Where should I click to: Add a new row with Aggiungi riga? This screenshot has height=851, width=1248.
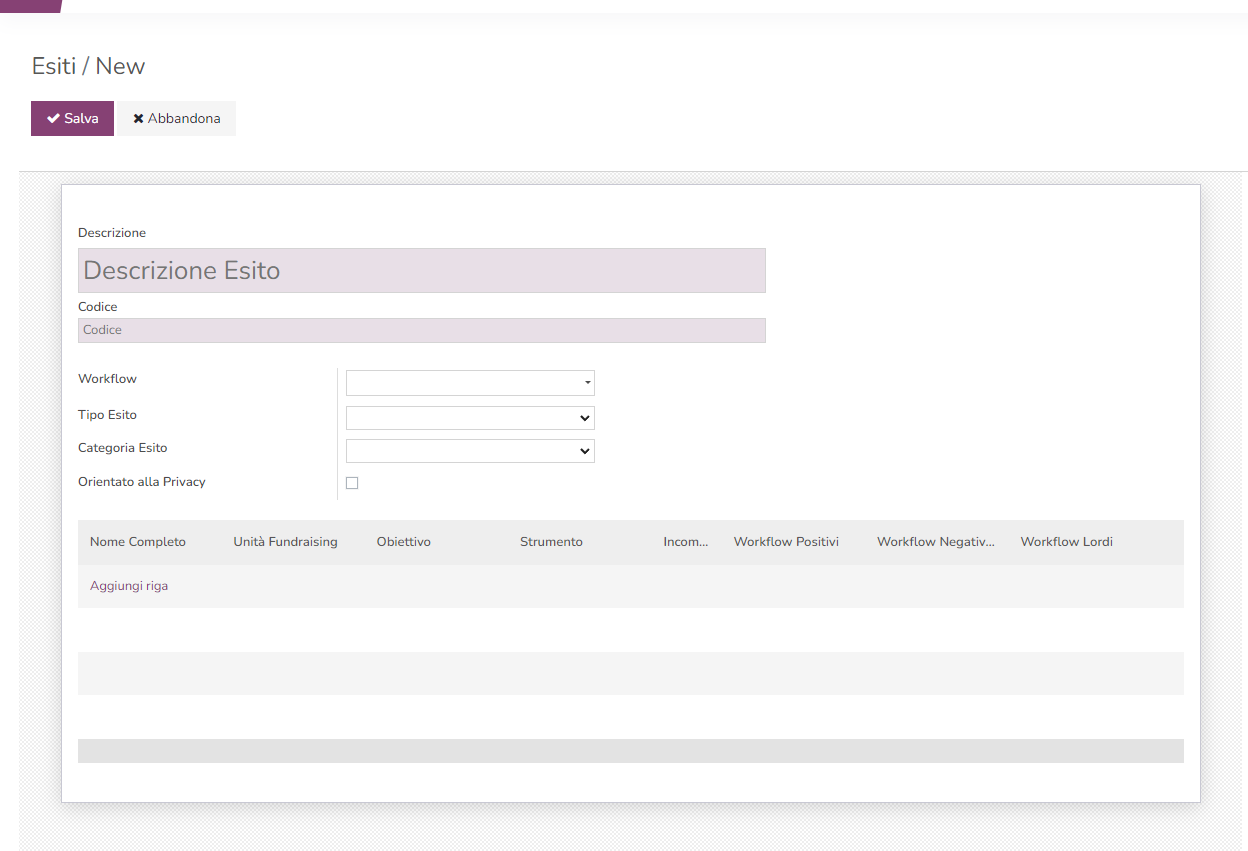coord(129,586)
